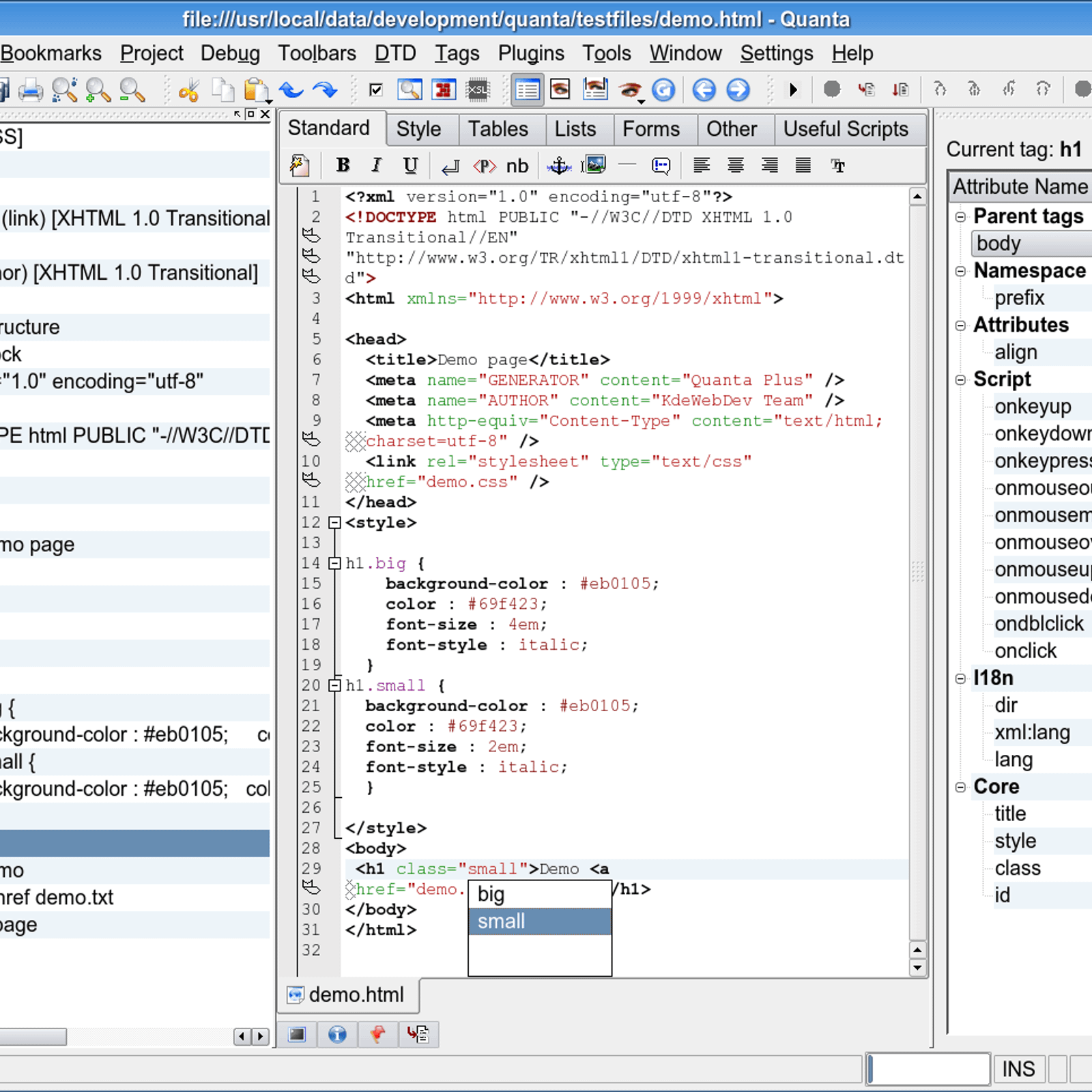Click the Cut scissors icon

188,89
